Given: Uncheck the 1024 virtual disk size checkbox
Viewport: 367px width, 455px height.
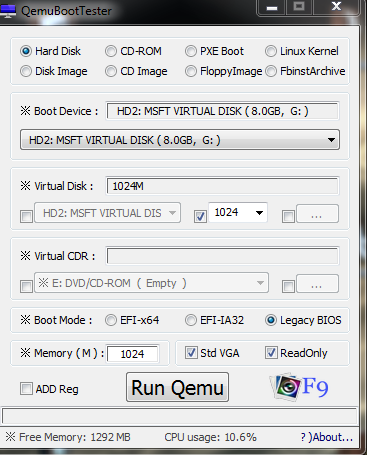Looking at the screenshot, I should click(x=200, y=216).
